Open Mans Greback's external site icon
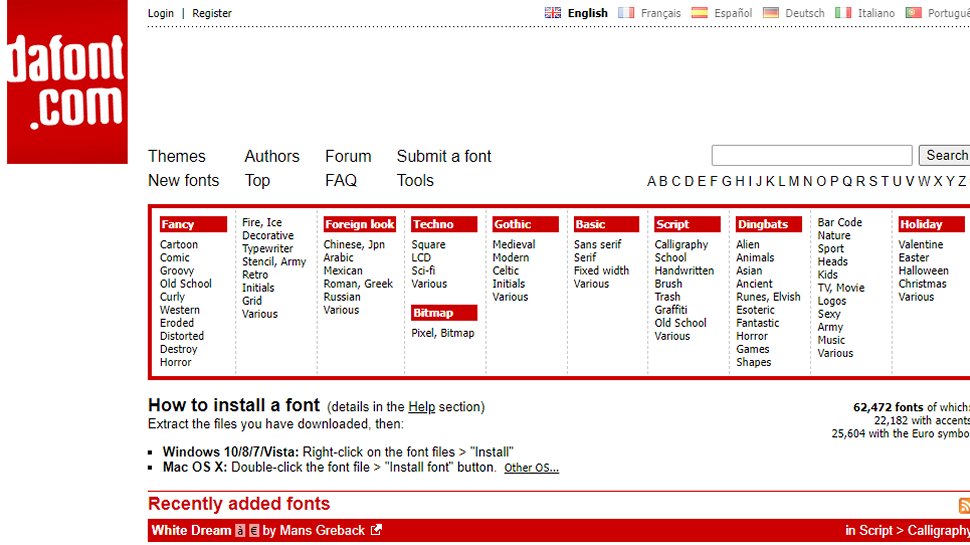The height and width of the screenshot is (545, 970). (x=376, y=530)
